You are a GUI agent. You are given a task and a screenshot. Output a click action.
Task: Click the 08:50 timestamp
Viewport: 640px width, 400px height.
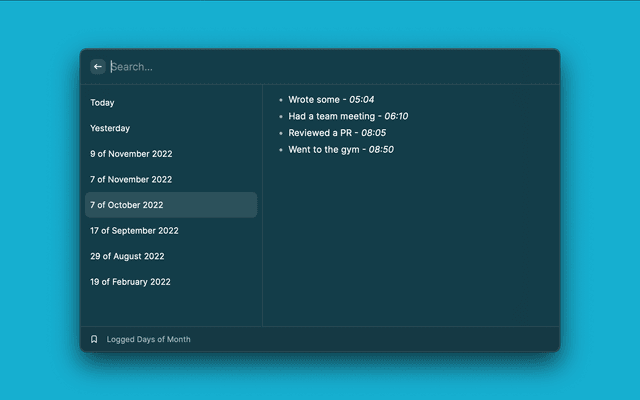coord(381,149)
